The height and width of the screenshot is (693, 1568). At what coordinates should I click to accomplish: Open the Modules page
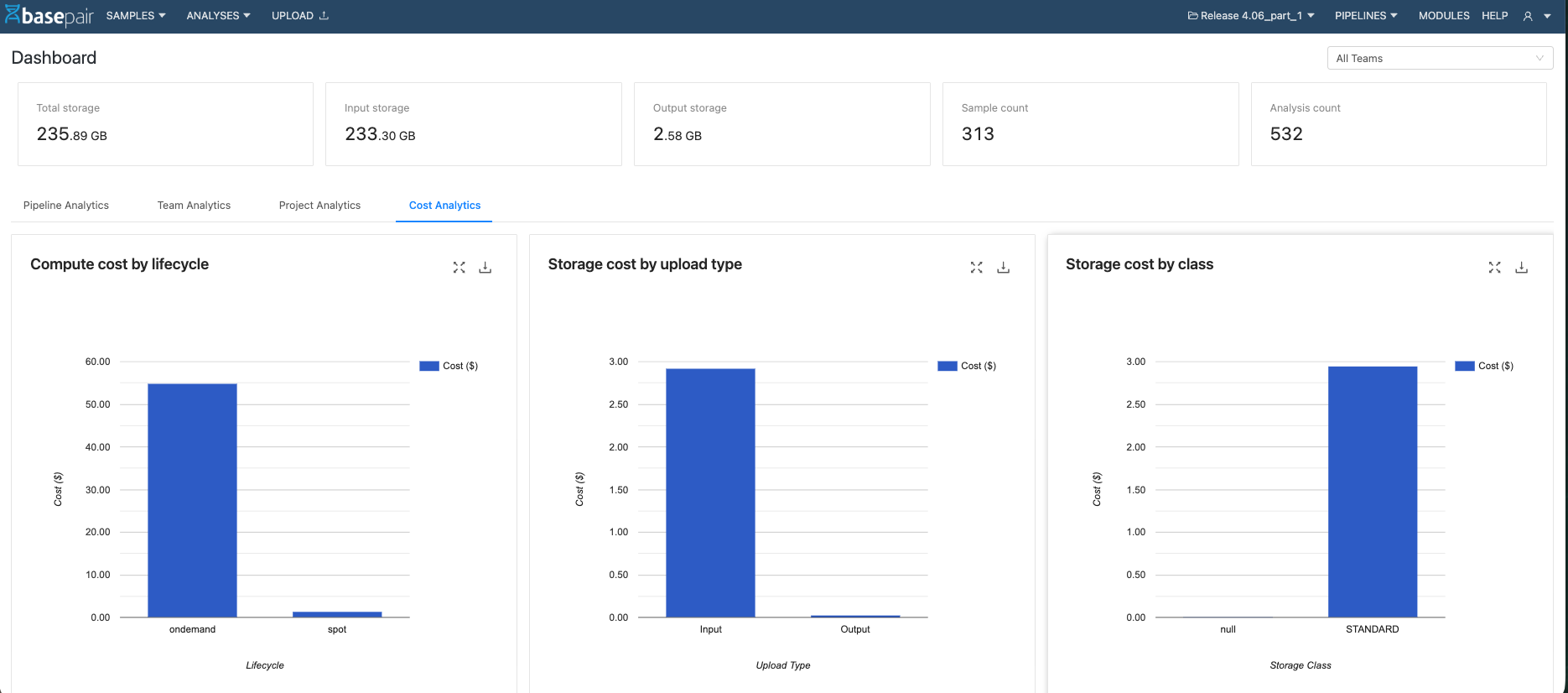click(x=1443, y=16)
